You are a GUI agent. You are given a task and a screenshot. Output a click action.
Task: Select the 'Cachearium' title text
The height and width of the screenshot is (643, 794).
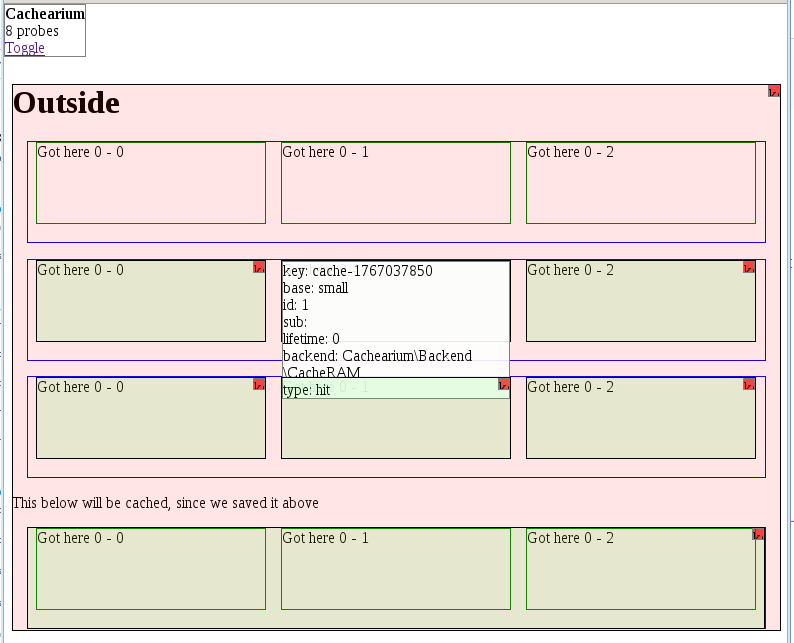tap(45, 14)
